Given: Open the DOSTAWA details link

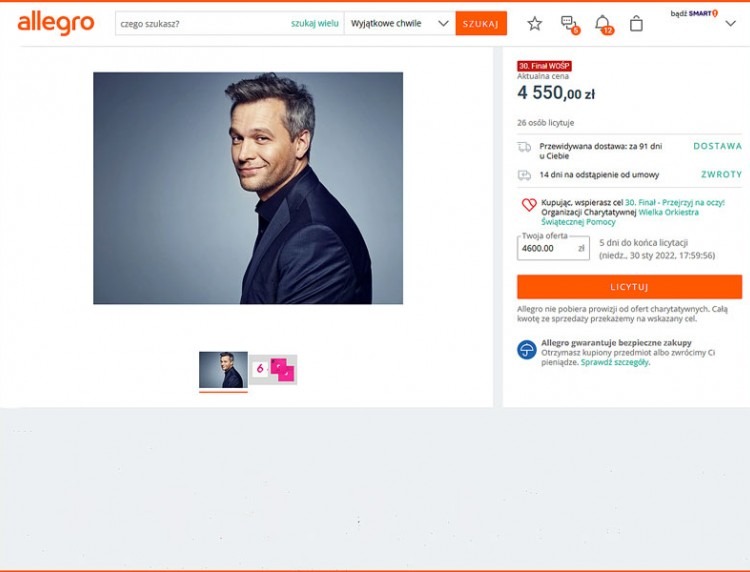Looking at the screenshot, I should click(717, 146).
